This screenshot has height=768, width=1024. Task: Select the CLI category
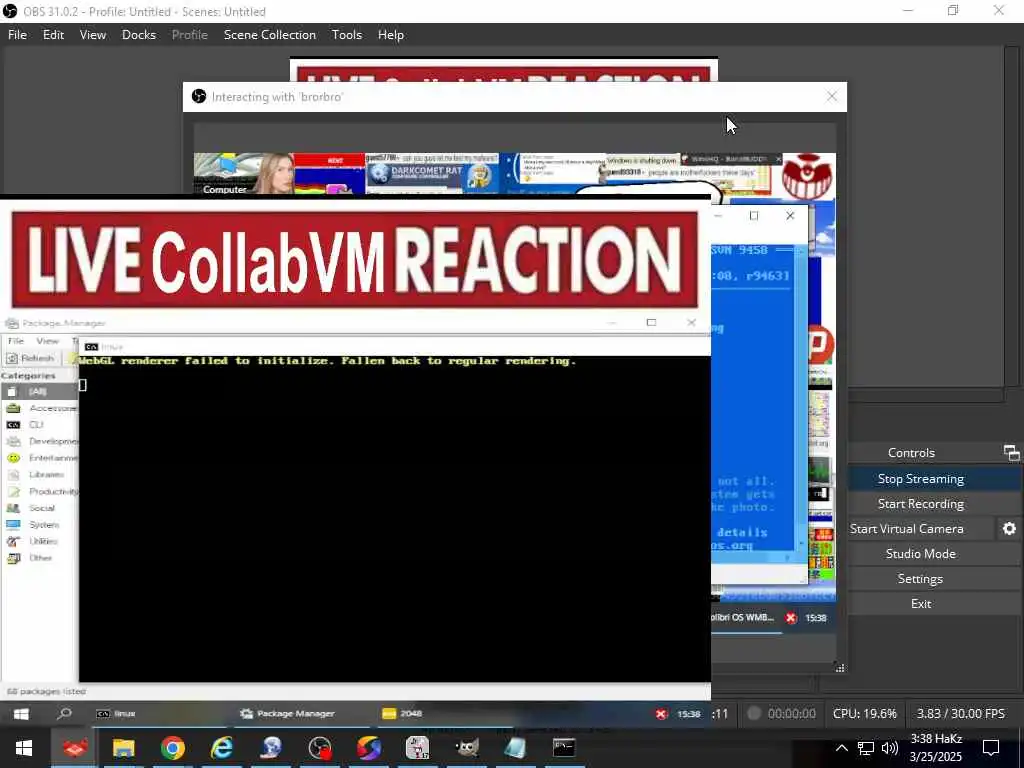(39, 424)
